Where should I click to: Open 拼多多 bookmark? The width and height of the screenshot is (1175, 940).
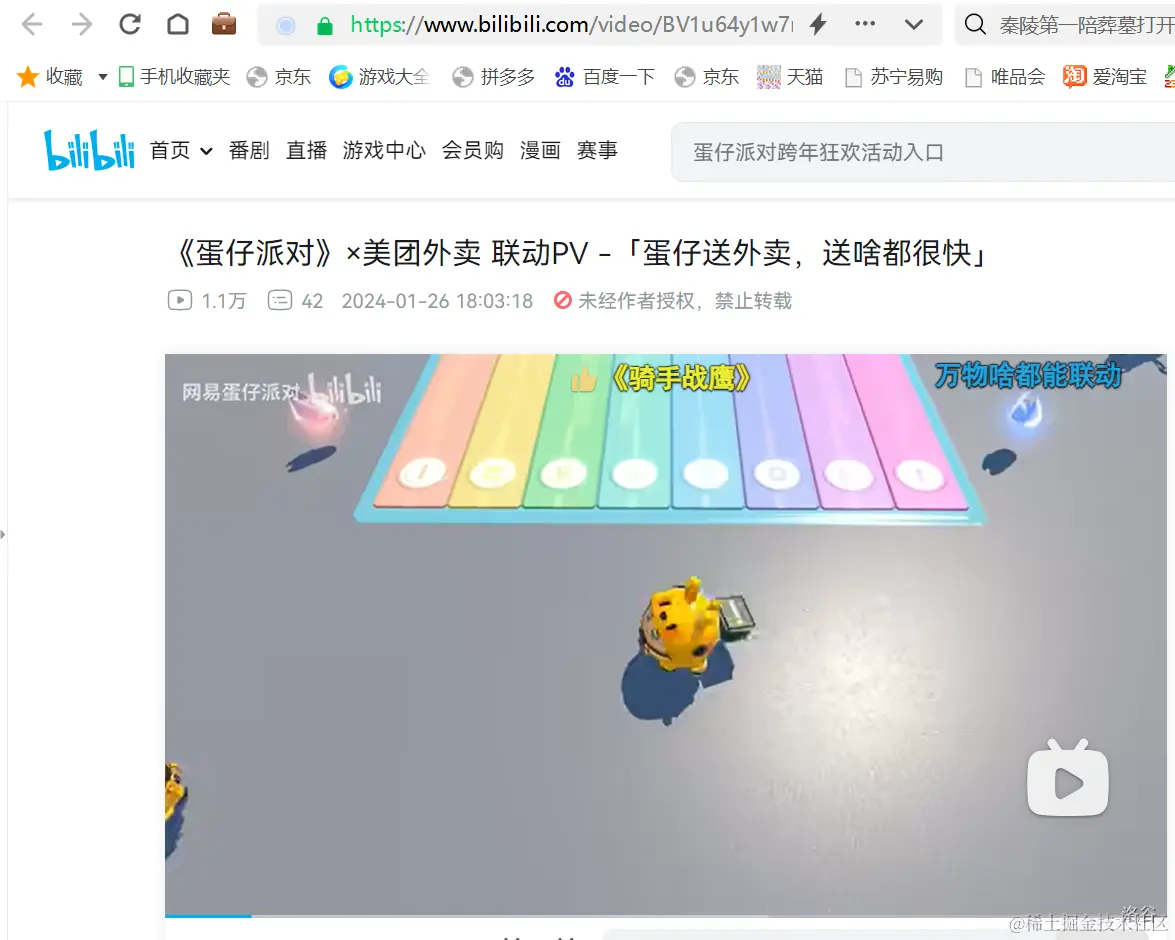pyautogui.click(x=494, y=76)
